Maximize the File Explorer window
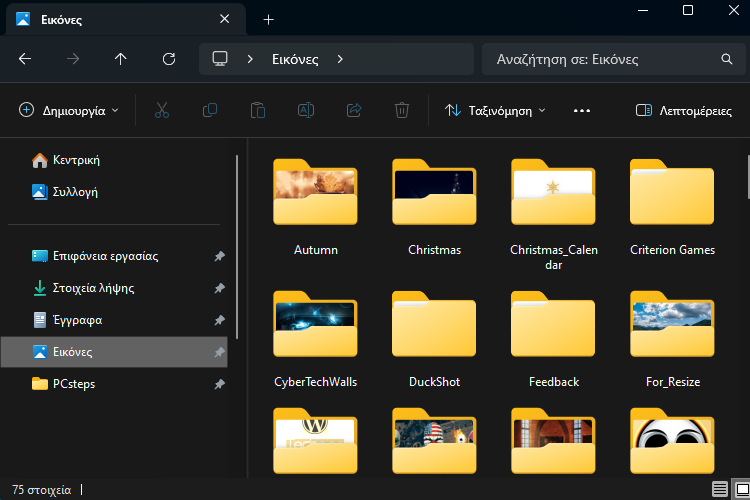750x500 pixels. tap(688, 10)
